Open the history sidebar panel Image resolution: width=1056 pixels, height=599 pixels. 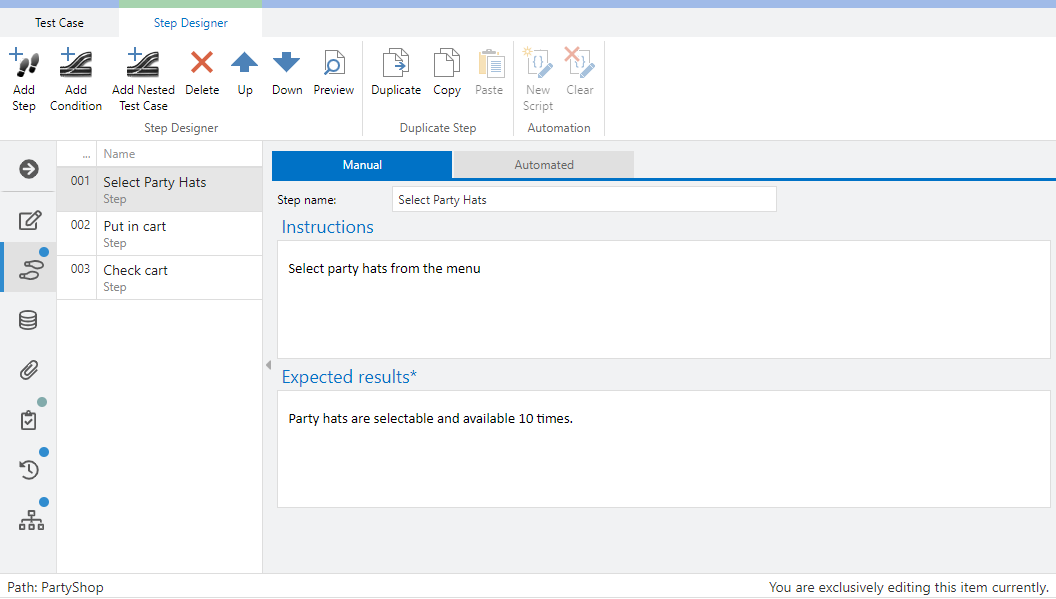(29, 469)
